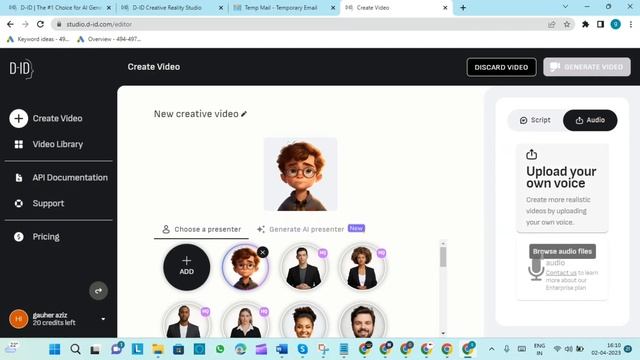
Task: Collapse sidebar with round arrow button
Action: (98, 291)
